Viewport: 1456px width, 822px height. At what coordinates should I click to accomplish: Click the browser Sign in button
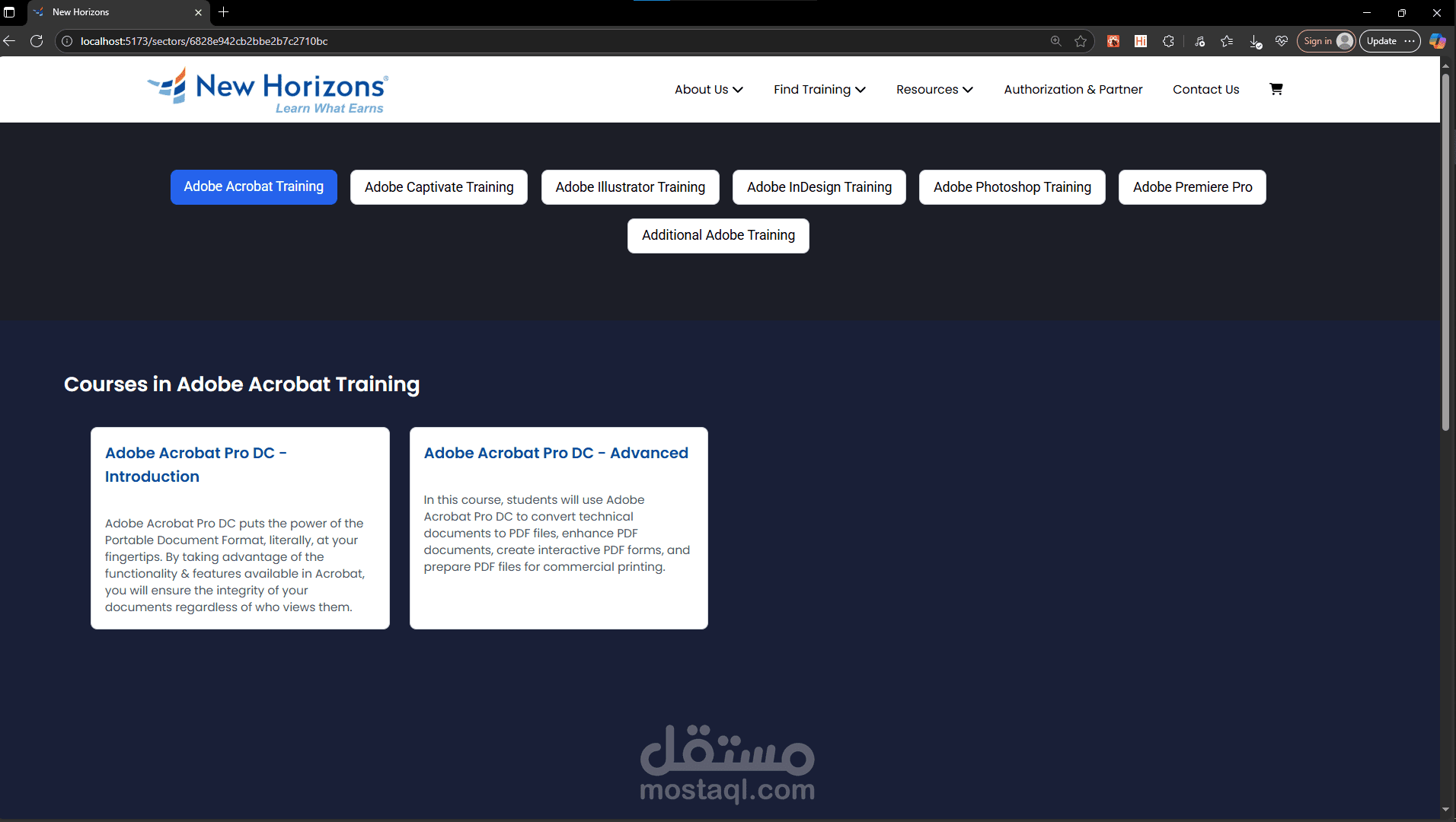1327,41
